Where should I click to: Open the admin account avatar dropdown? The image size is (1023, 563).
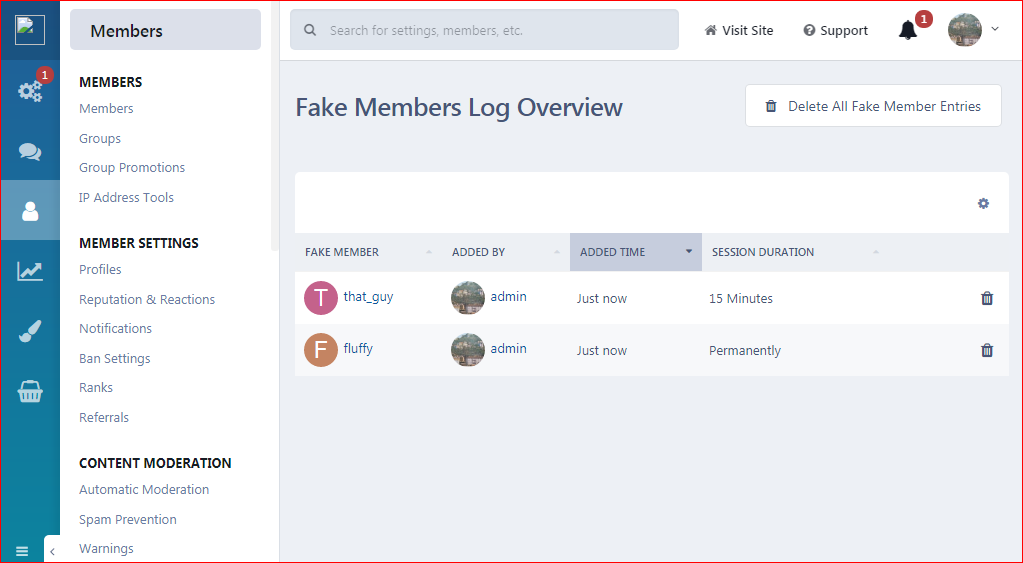click(973, 30)
